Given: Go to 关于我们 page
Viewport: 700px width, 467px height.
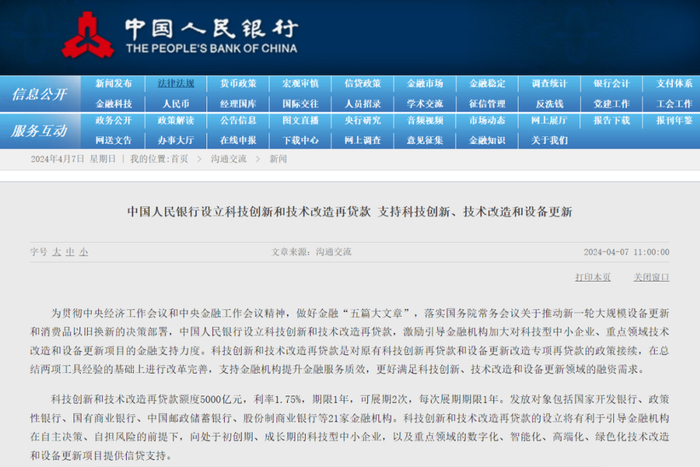Looking at the screenshot, I should tap(550, 141).
